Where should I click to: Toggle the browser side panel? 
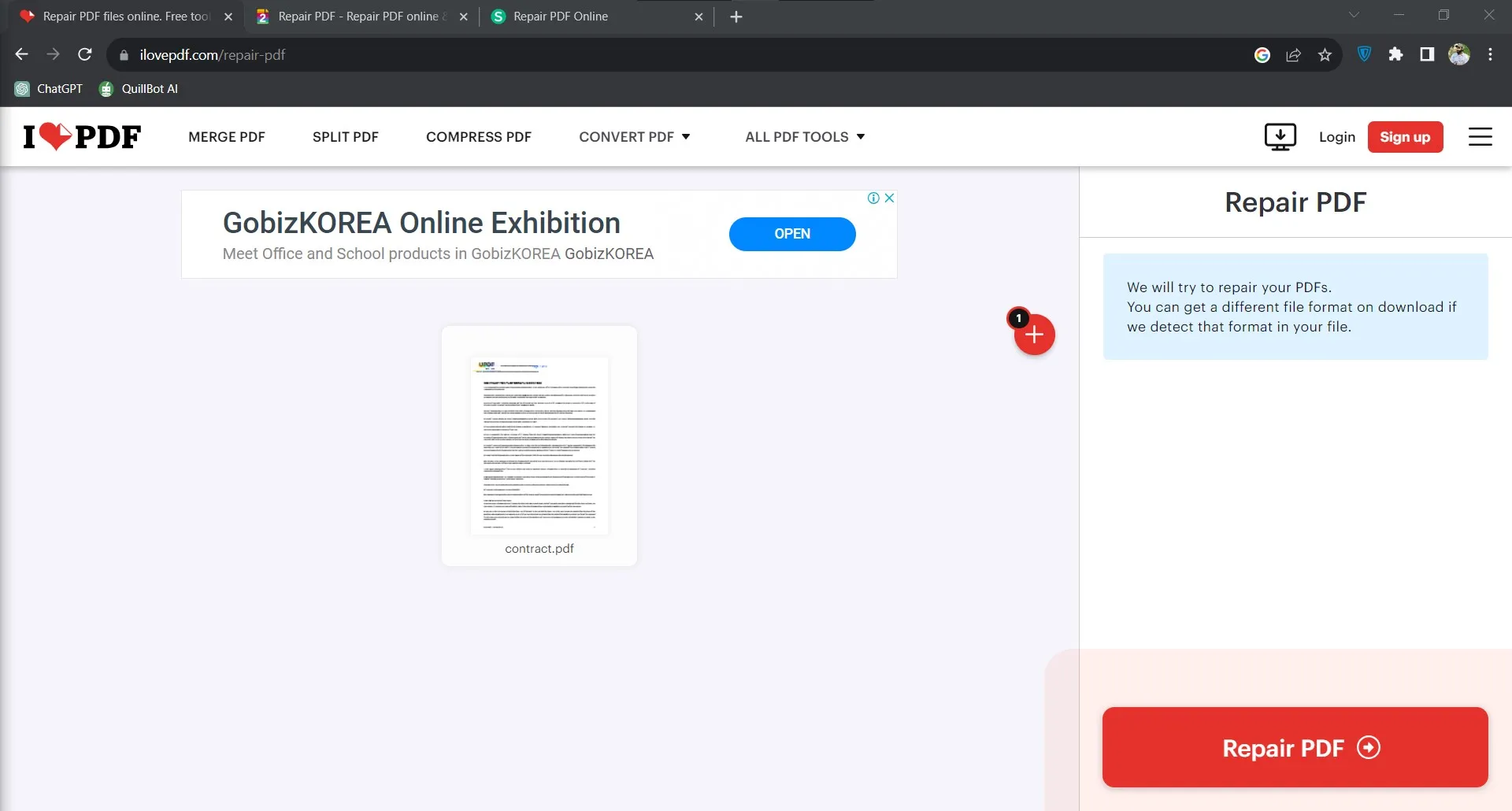click(1427, 54)
